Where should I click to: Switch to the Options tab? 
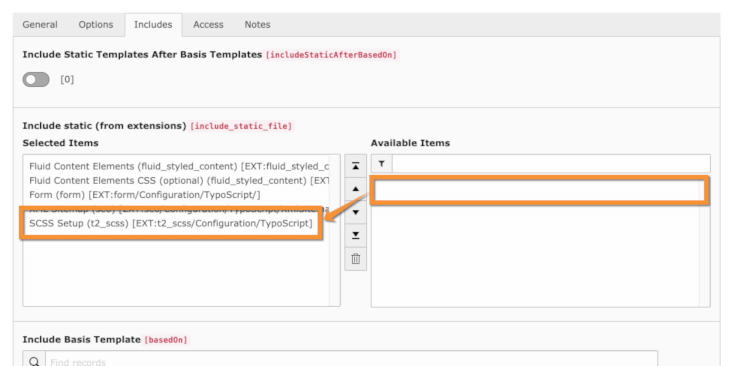click(x=96, y=25)
